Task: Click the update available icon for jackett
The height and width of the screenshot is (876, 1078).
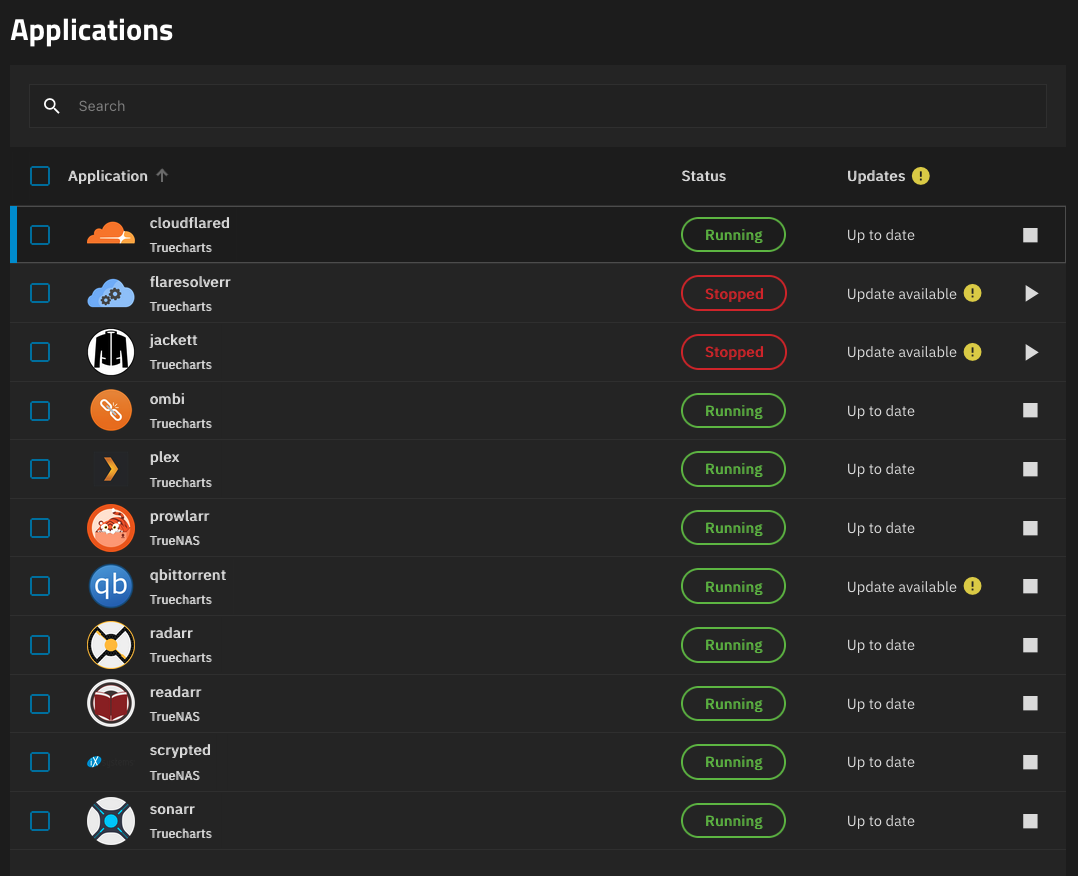Action: pos(972,352)
